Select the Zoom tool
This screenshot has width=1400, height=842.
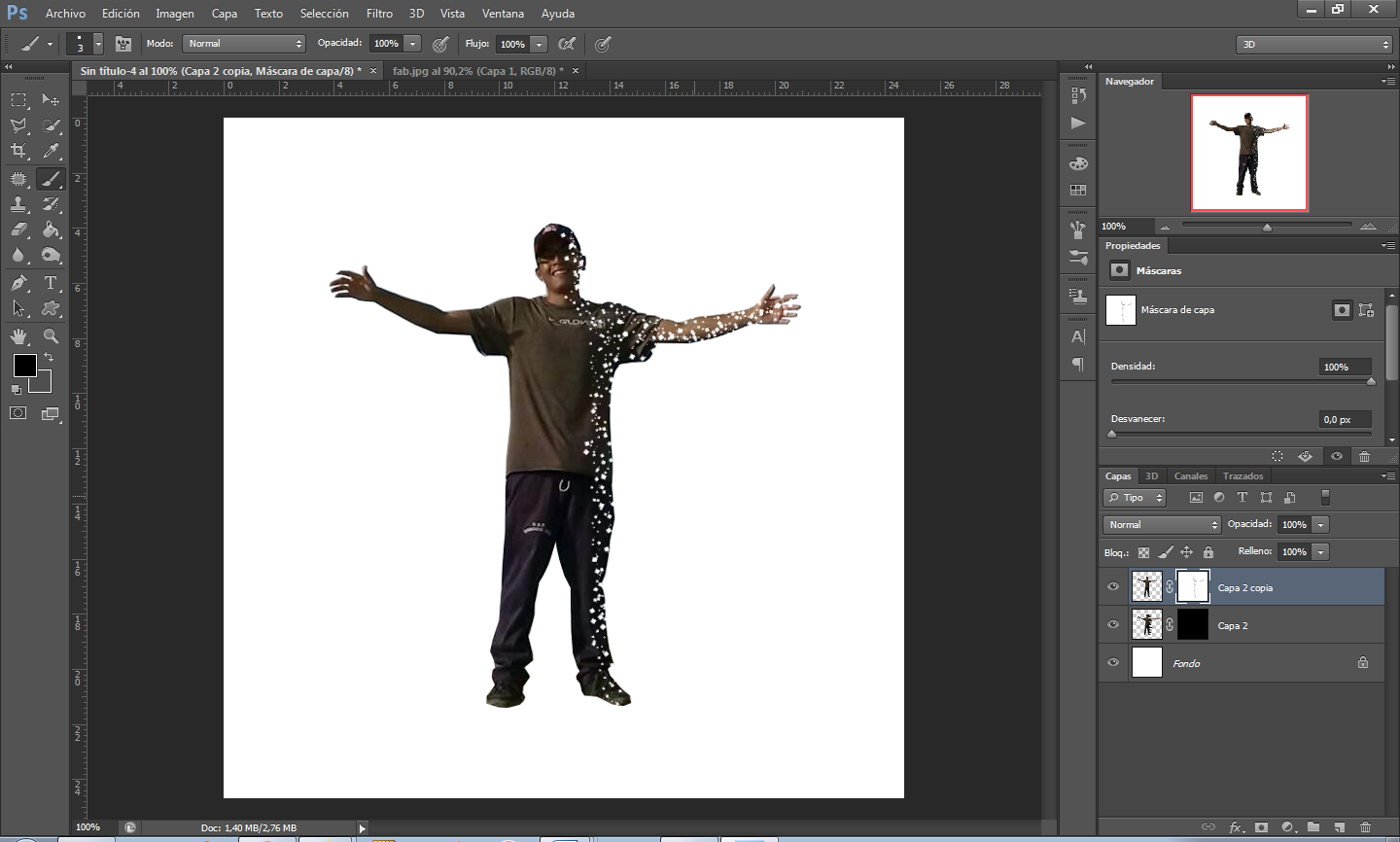click(x=51, y=336)
